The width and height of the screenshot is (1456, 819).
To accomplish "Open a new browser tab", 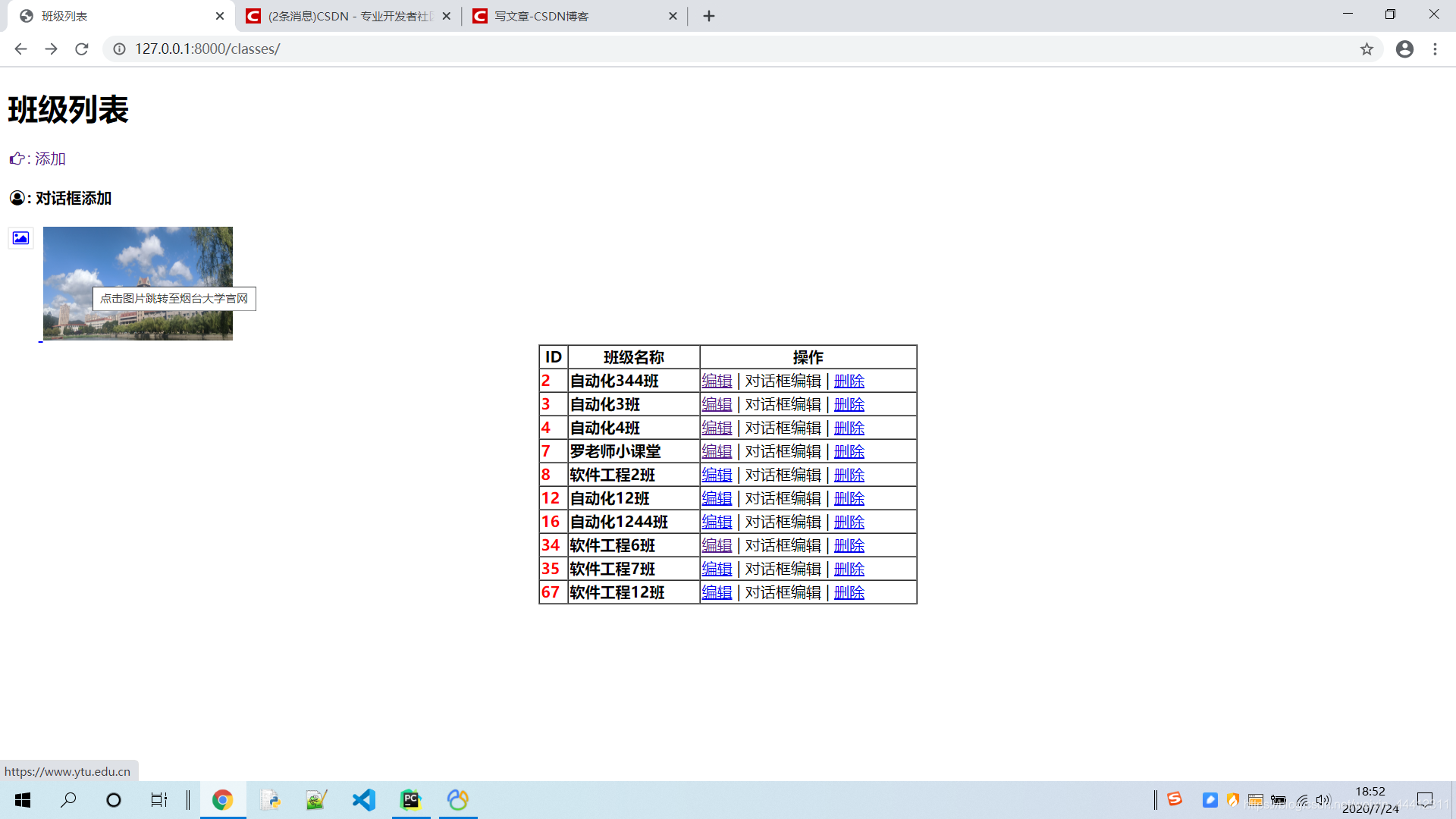I will [x=709, y=16].
